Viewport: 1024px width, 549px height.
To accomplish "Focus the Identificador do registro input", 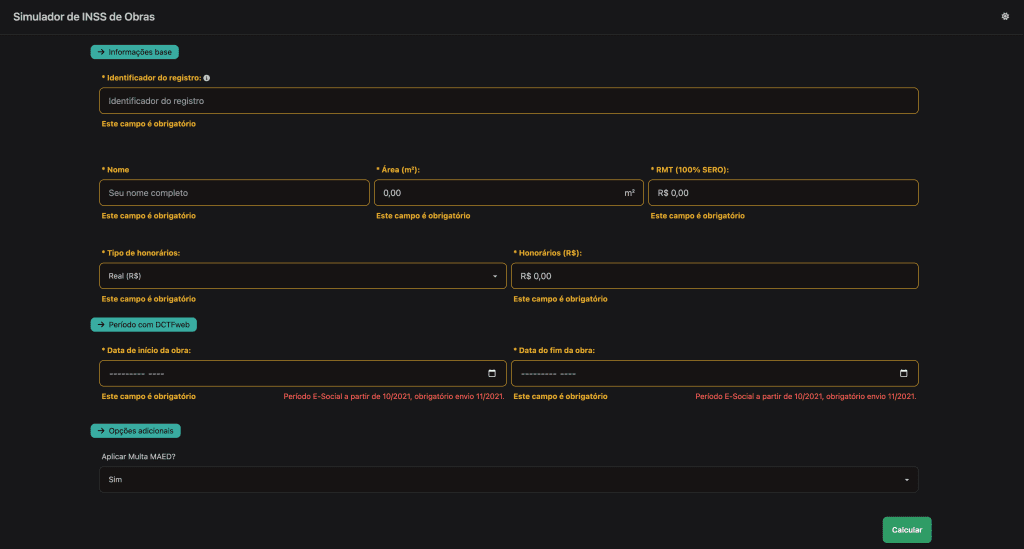I will (x=508, y=101).
